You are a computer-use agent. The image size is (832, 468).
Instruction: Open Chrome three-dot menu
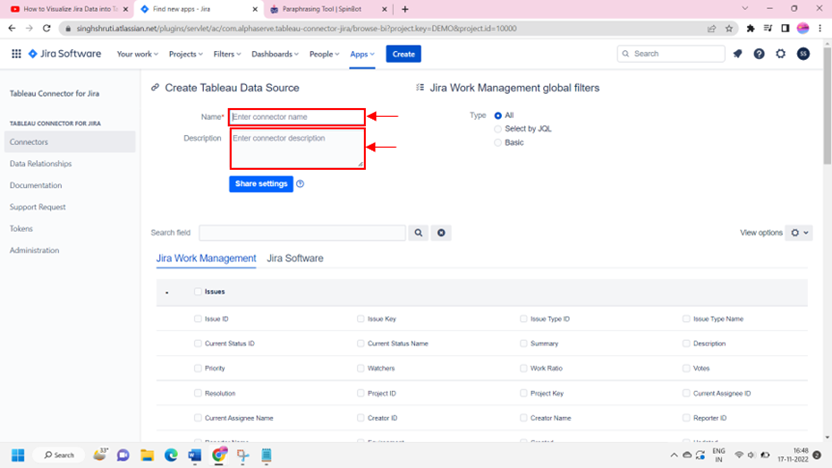point(820,28)
